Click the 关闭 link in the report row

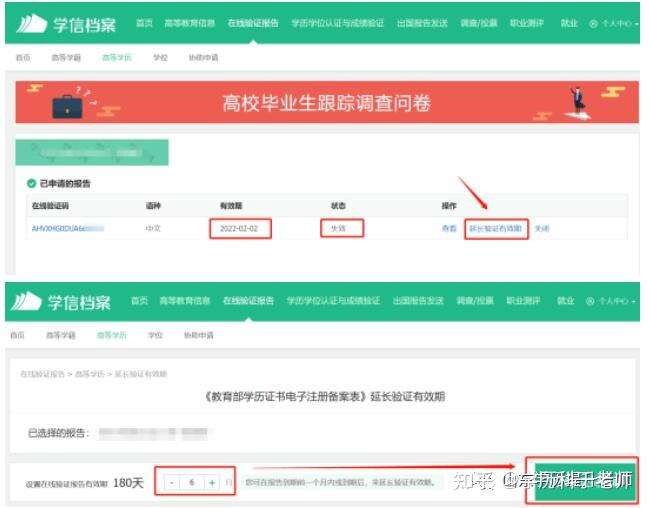[542, 228]
